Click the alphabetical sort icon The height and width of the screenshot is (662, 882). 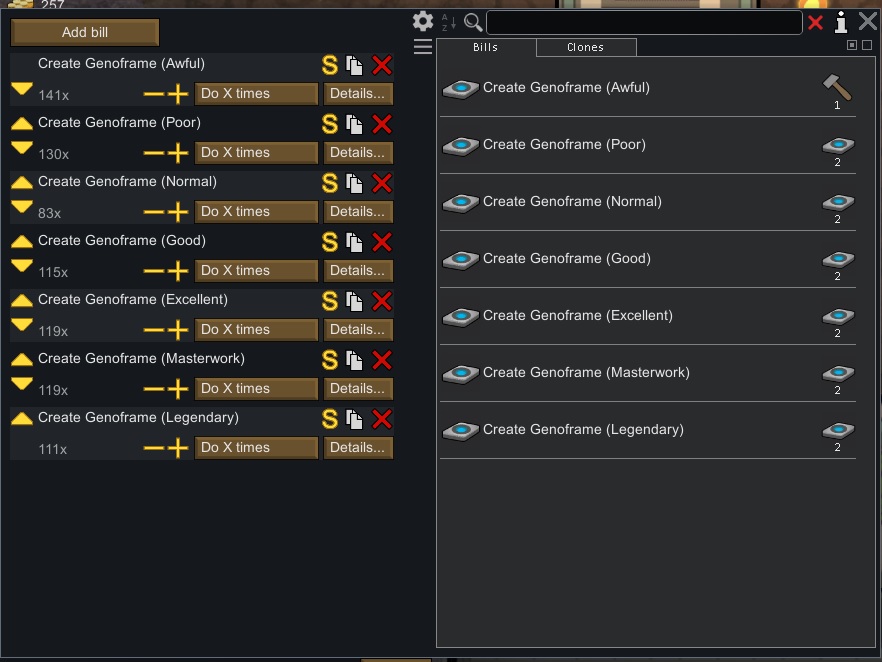(x=448, y=22)
